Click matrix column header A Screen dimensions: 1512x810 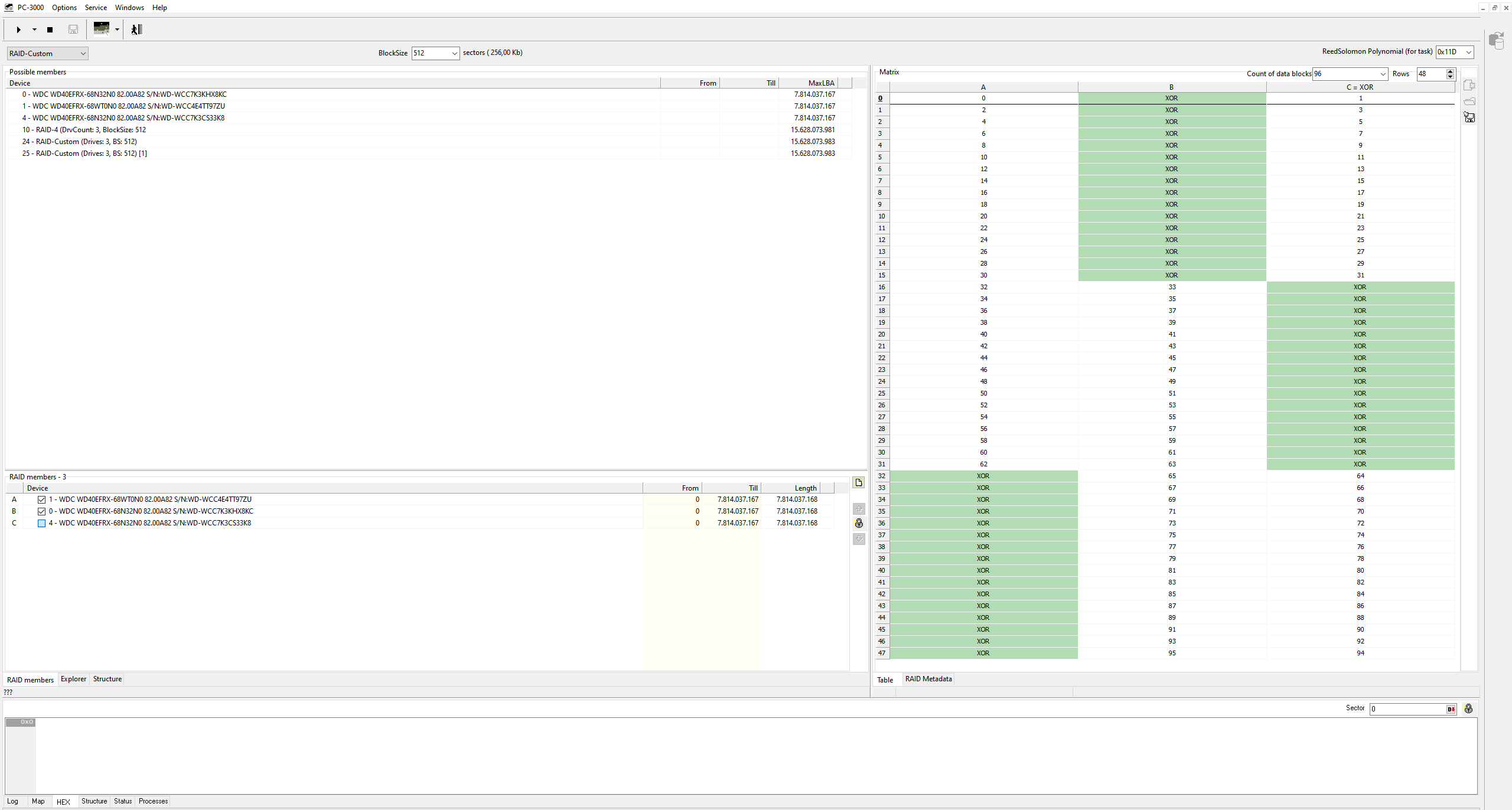(983, 87)
